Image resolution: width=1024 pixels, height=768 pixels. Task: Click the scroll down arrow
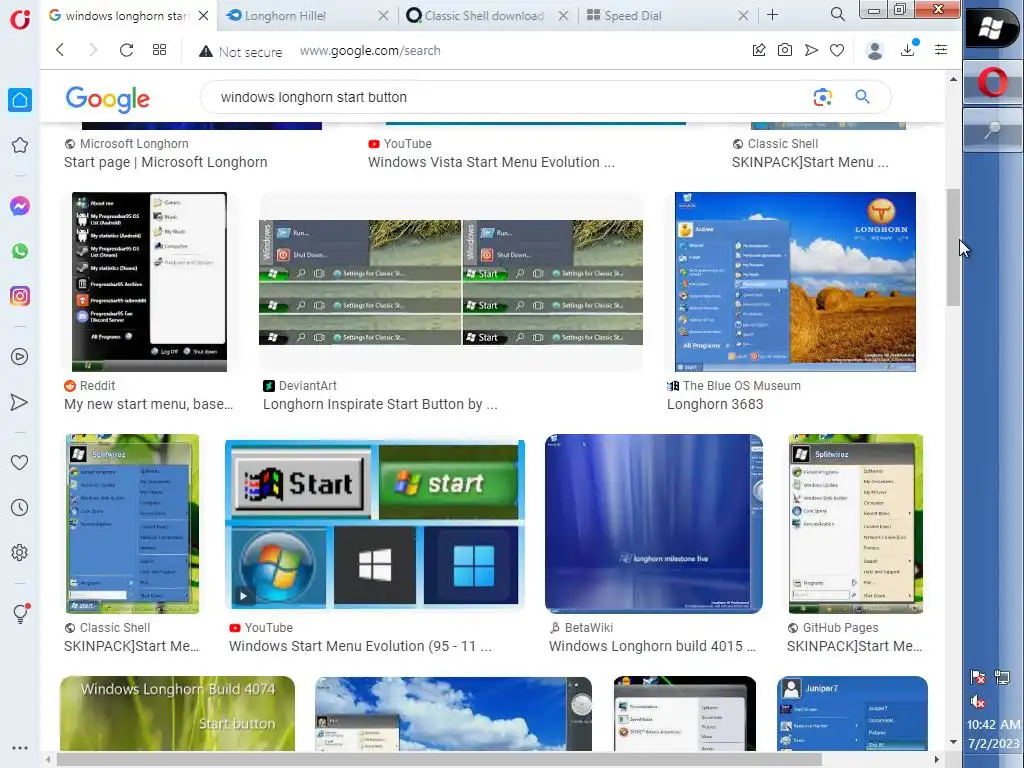(953, 743)
